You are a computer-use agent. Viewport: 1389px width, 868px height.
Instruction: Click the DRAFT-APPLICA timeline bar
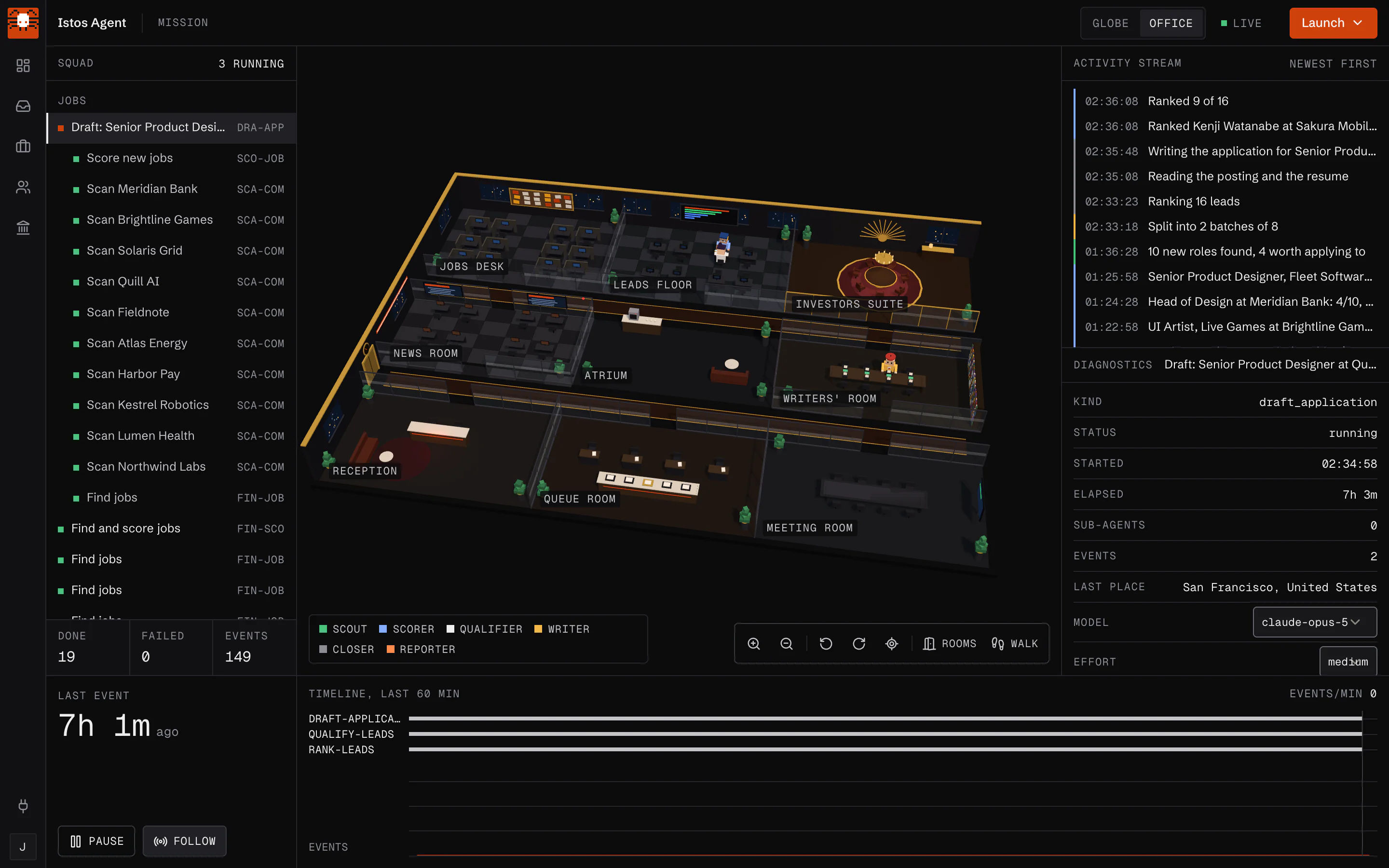tap(885, 718)
